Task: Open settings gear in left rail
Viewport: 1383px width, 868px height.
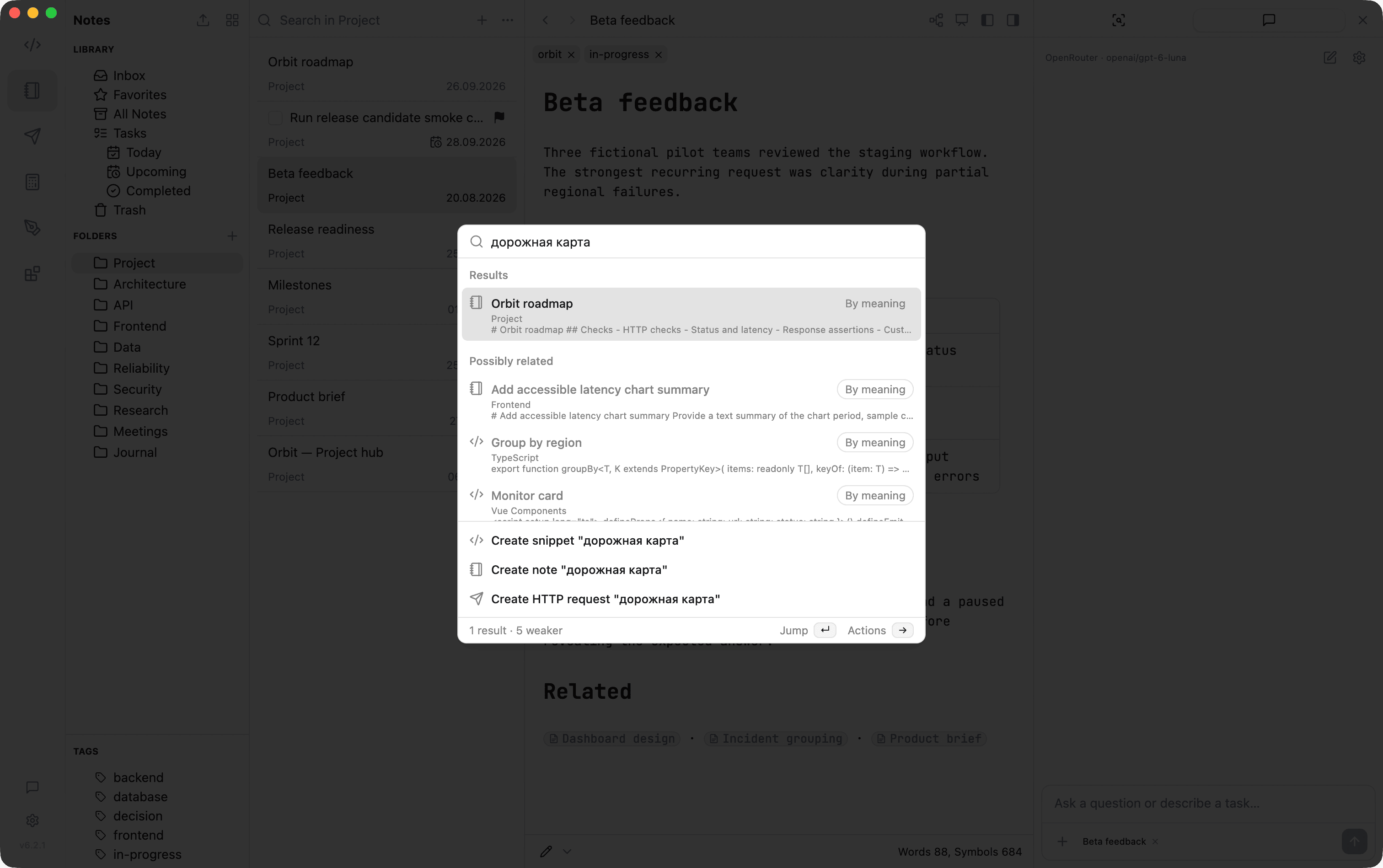Action: point(32,820)
